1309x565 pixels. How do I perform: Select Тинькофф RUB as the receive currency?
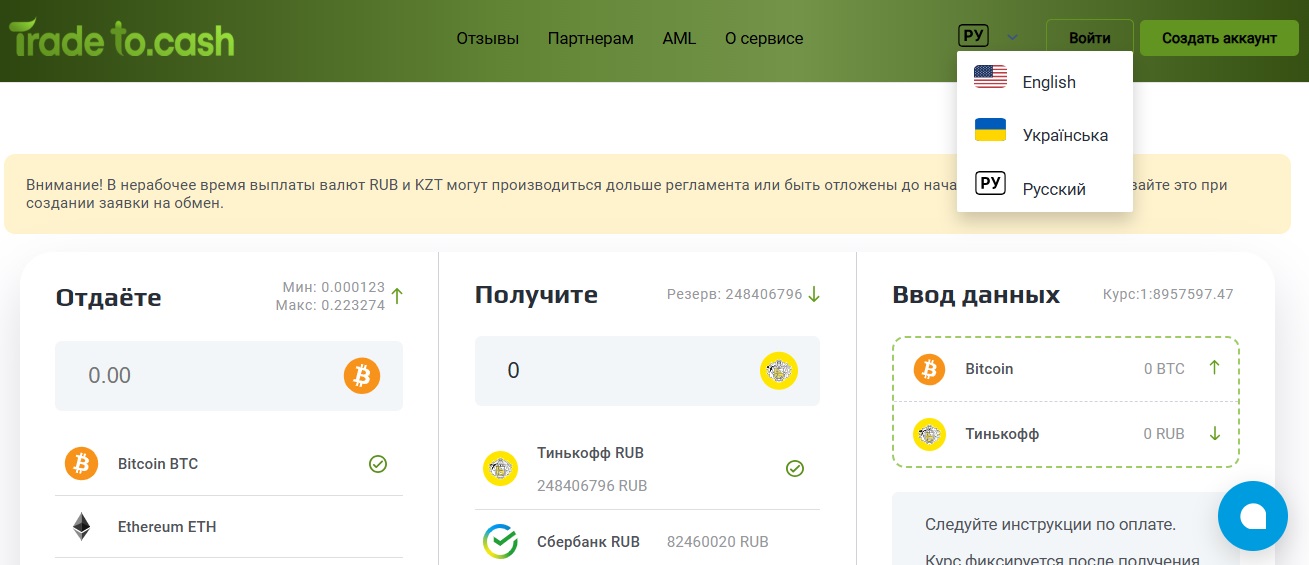point(590,453)
